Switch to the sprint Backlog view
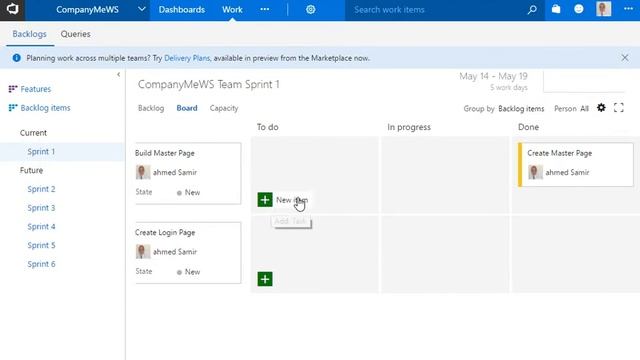Screen dimensions: 640x360 (151, 108)
